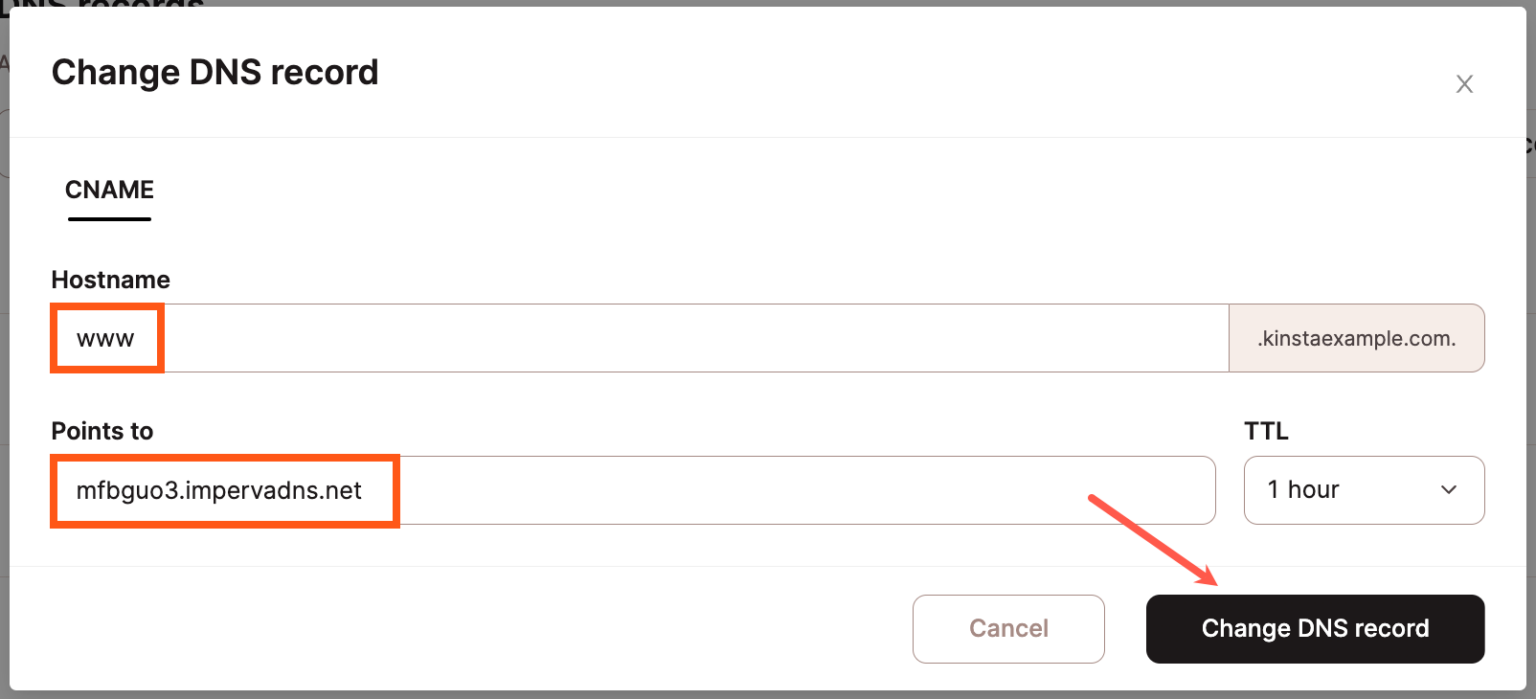Click the TTL dropdown chevron arrow
1536x699 pixels.
(1448, 490)
